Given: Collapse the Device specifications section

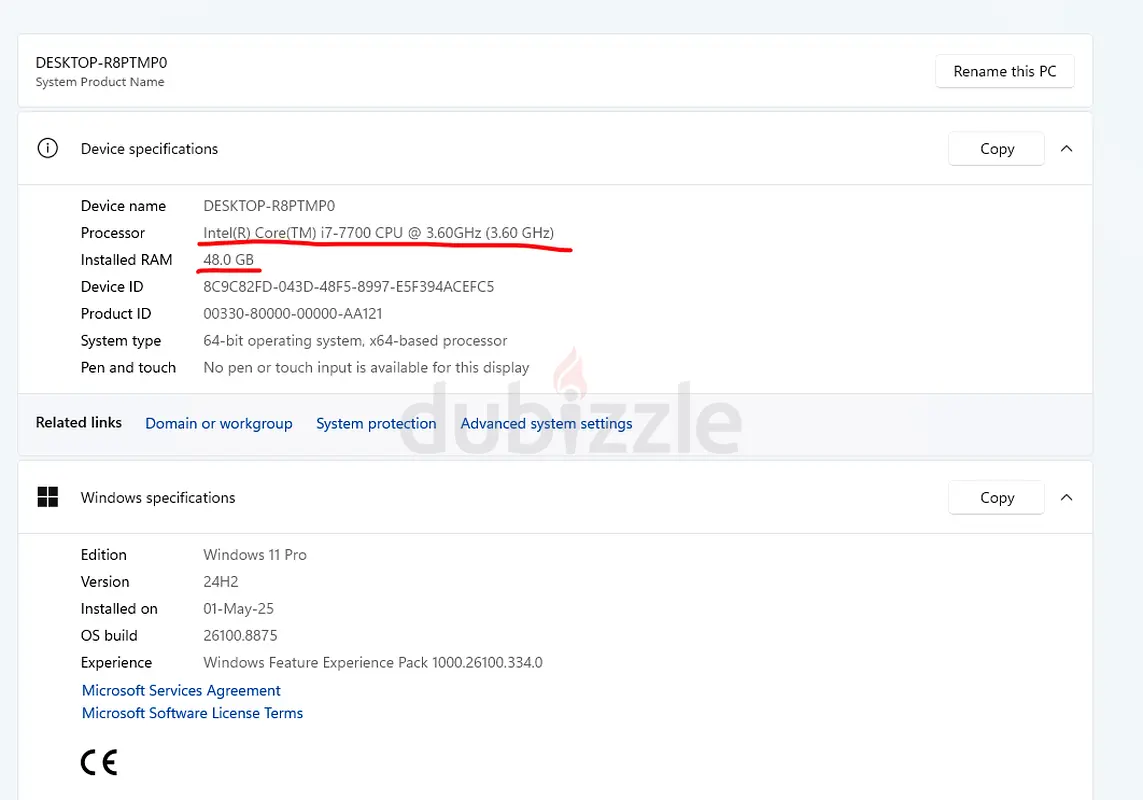Looking at the screenshot, I should pos(1066,149).
